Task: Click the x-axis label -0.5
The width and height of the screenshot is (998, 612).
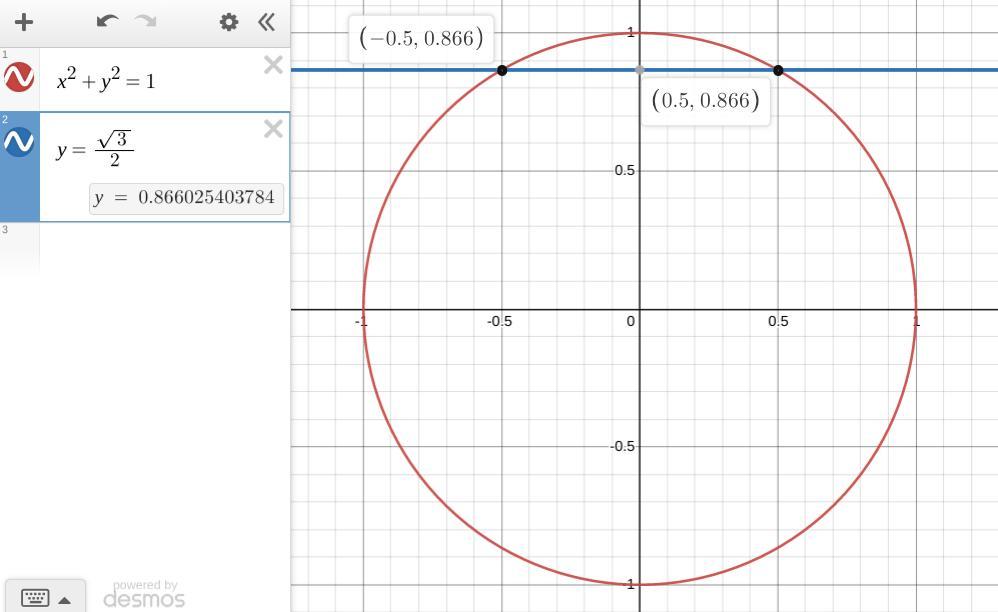Action: (x=500, y=321)
